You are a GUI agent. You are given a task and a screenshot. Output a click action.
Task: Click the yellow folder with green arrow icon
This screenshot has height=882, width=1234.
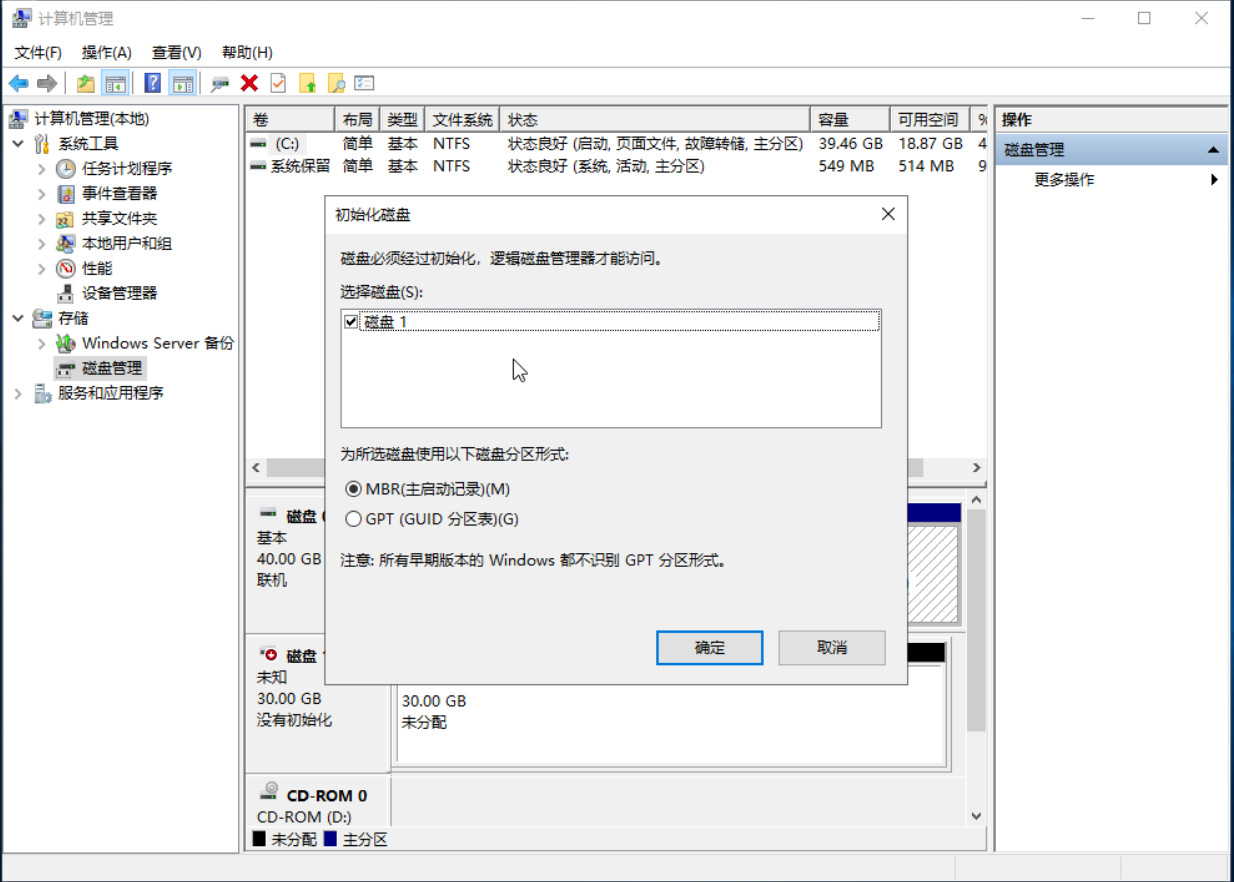click(307, 83)
